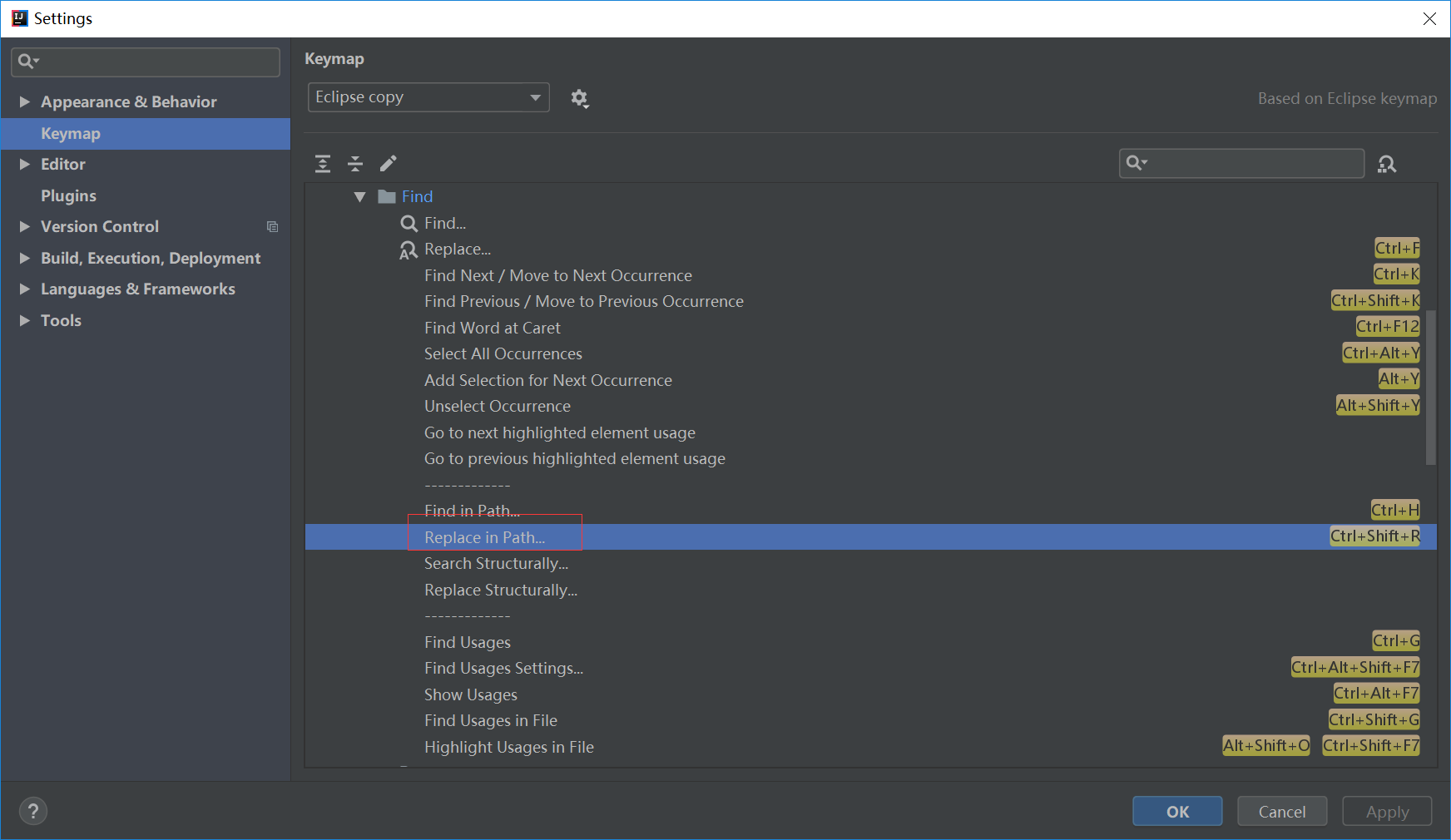
Task: Click the Ctrl+F12 shortcut label
Action: tap(1388, 327)
